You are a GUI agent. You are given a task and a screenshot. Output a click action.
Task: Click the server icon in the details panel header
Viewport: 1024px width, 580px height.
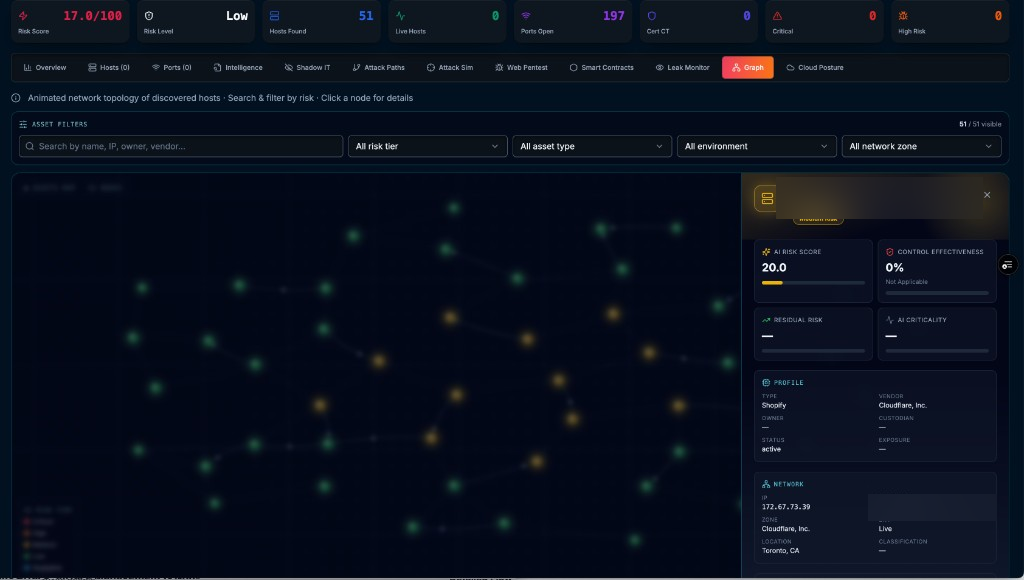pyautogui.click(x=767, y=199)
